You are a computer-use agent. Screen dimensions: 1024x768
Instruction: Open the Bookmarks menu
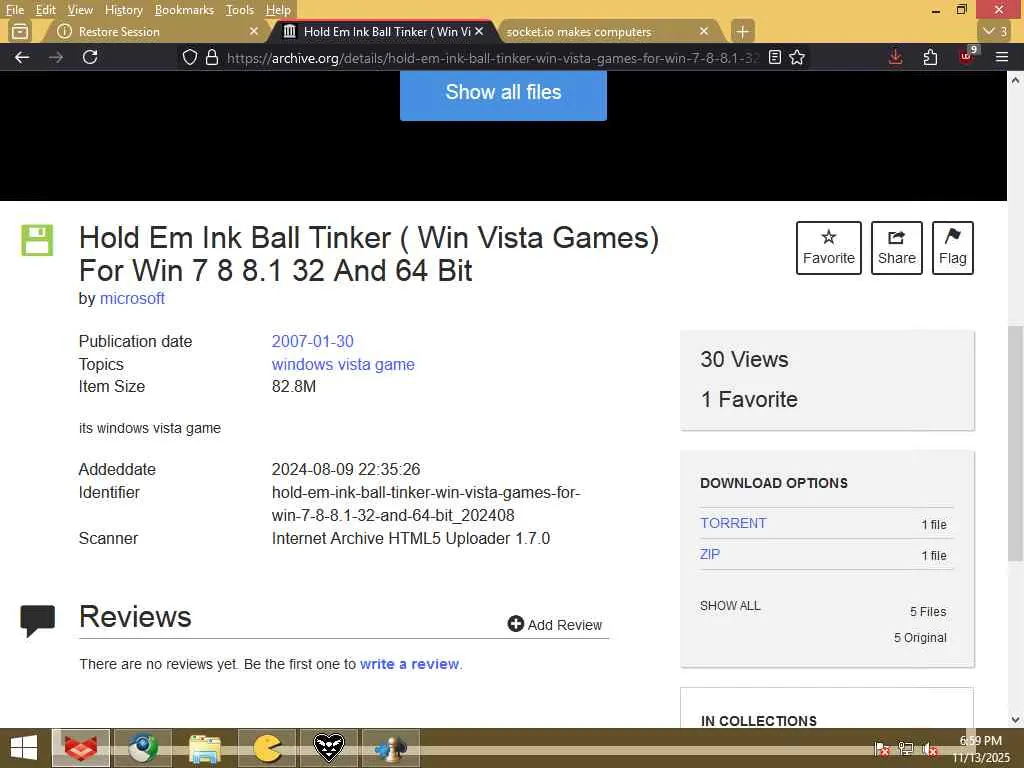[184, 10]
